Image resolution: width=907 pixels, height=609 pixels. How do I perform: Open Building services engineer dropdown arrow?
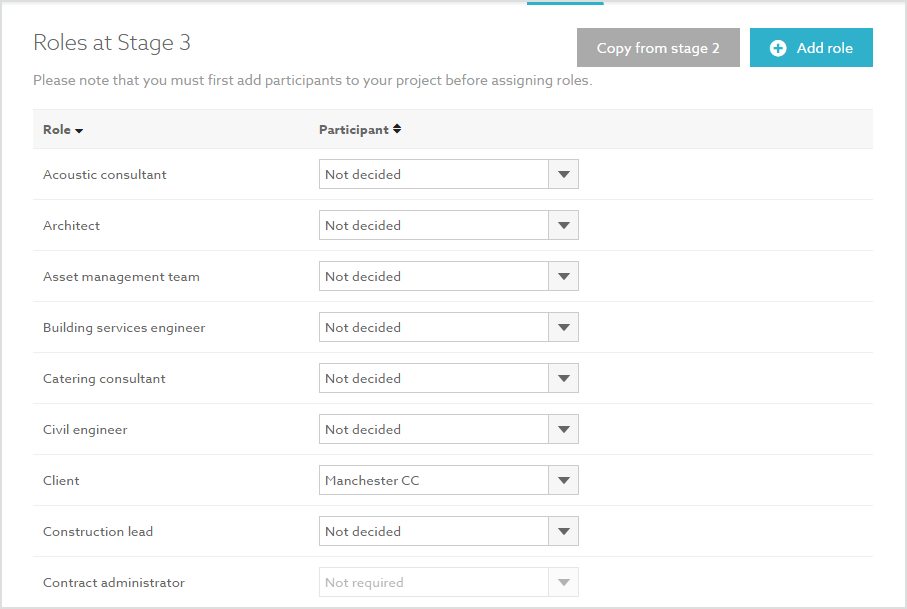(563, 327)
